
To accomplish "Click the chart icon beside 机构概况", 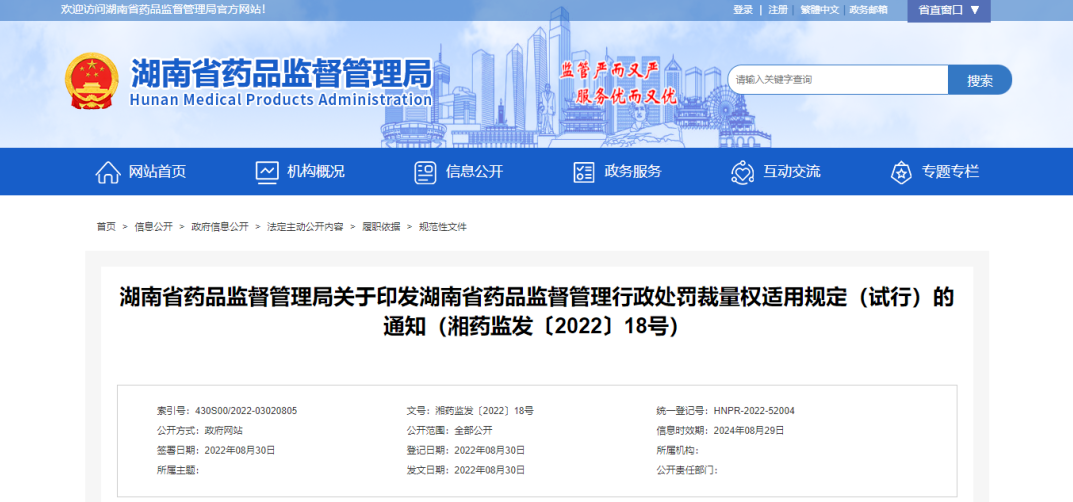I will tap(267, 172).
